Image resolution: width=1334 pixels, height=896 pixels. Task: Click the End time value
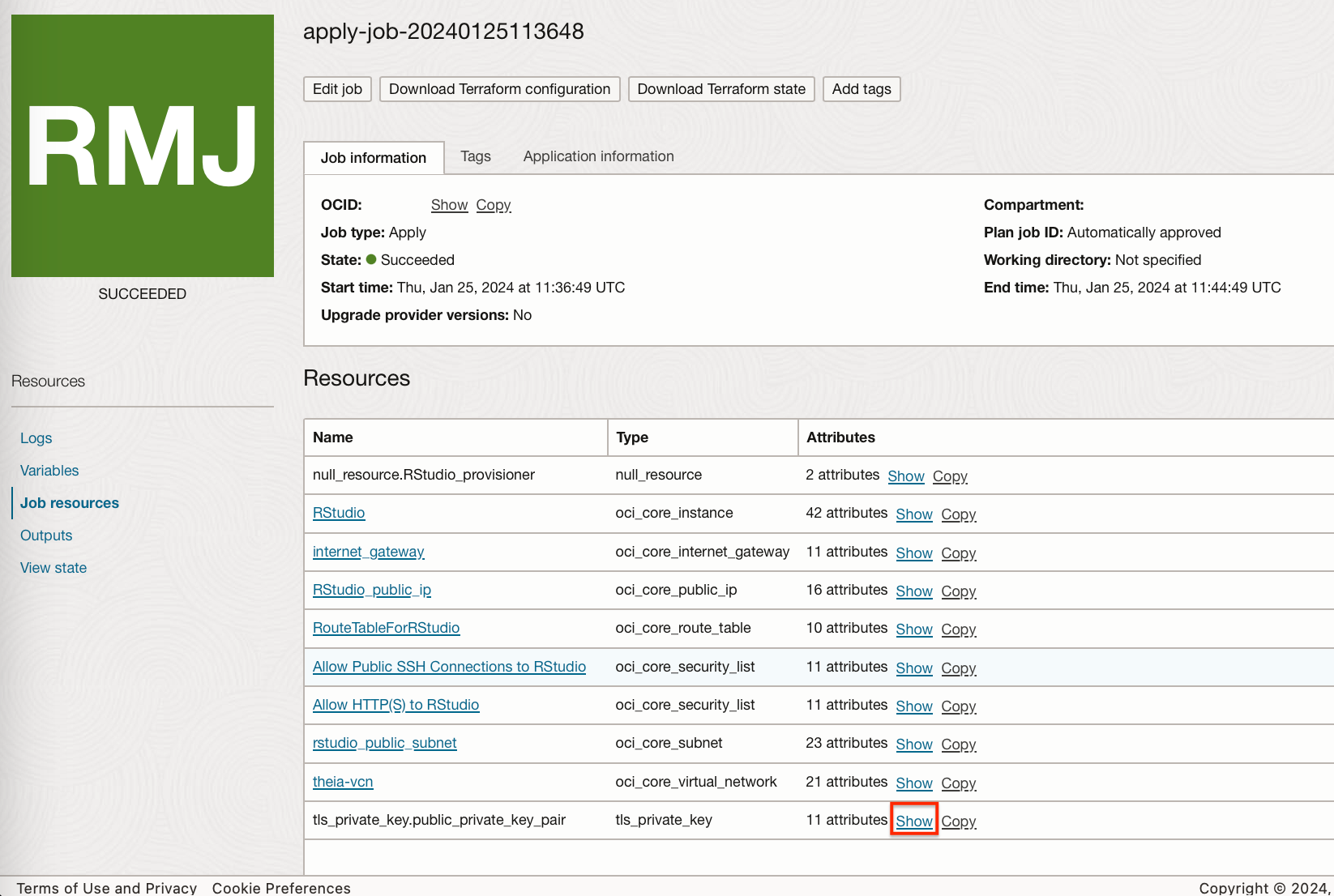click(1167, 288)
